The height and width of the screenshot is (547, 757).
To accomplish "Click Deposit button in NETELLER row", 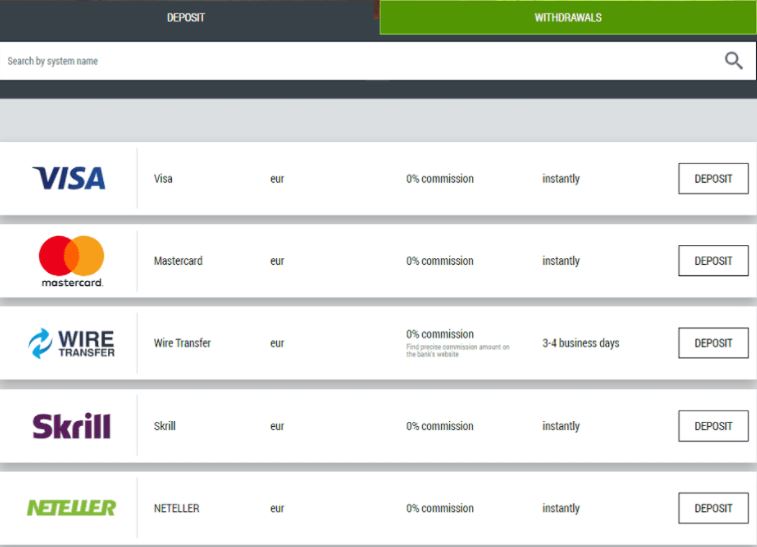I will tap(713, 508).
